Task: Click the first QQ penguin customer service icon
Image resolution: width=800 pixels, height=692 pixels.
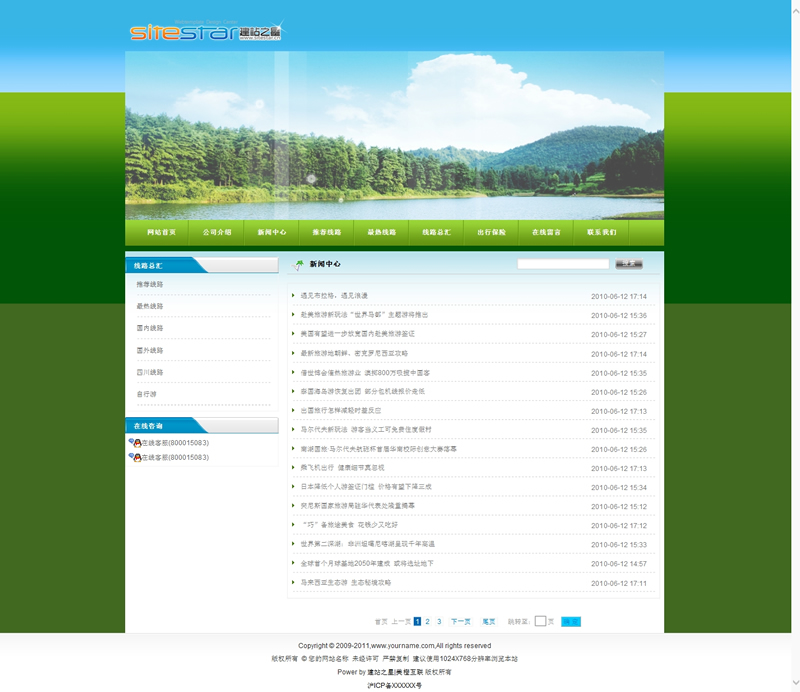Action: tap(134, 442)
